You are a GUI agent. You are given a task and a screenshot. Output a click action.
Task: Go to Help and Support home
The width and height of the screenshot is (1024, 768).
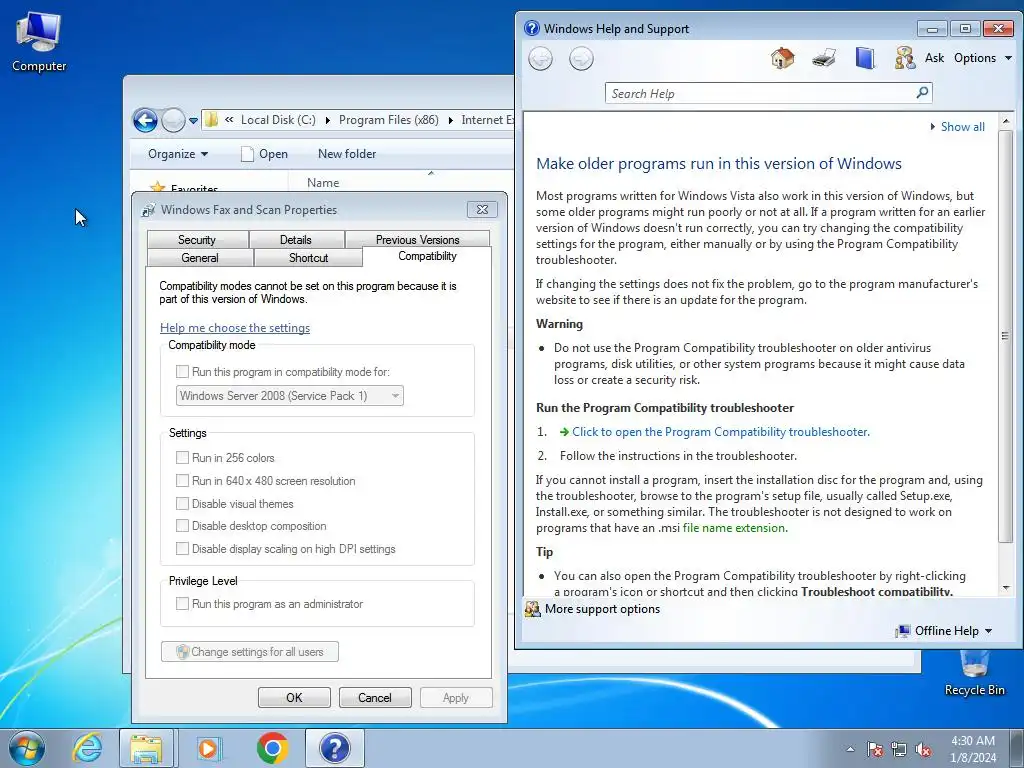[782, 58]
